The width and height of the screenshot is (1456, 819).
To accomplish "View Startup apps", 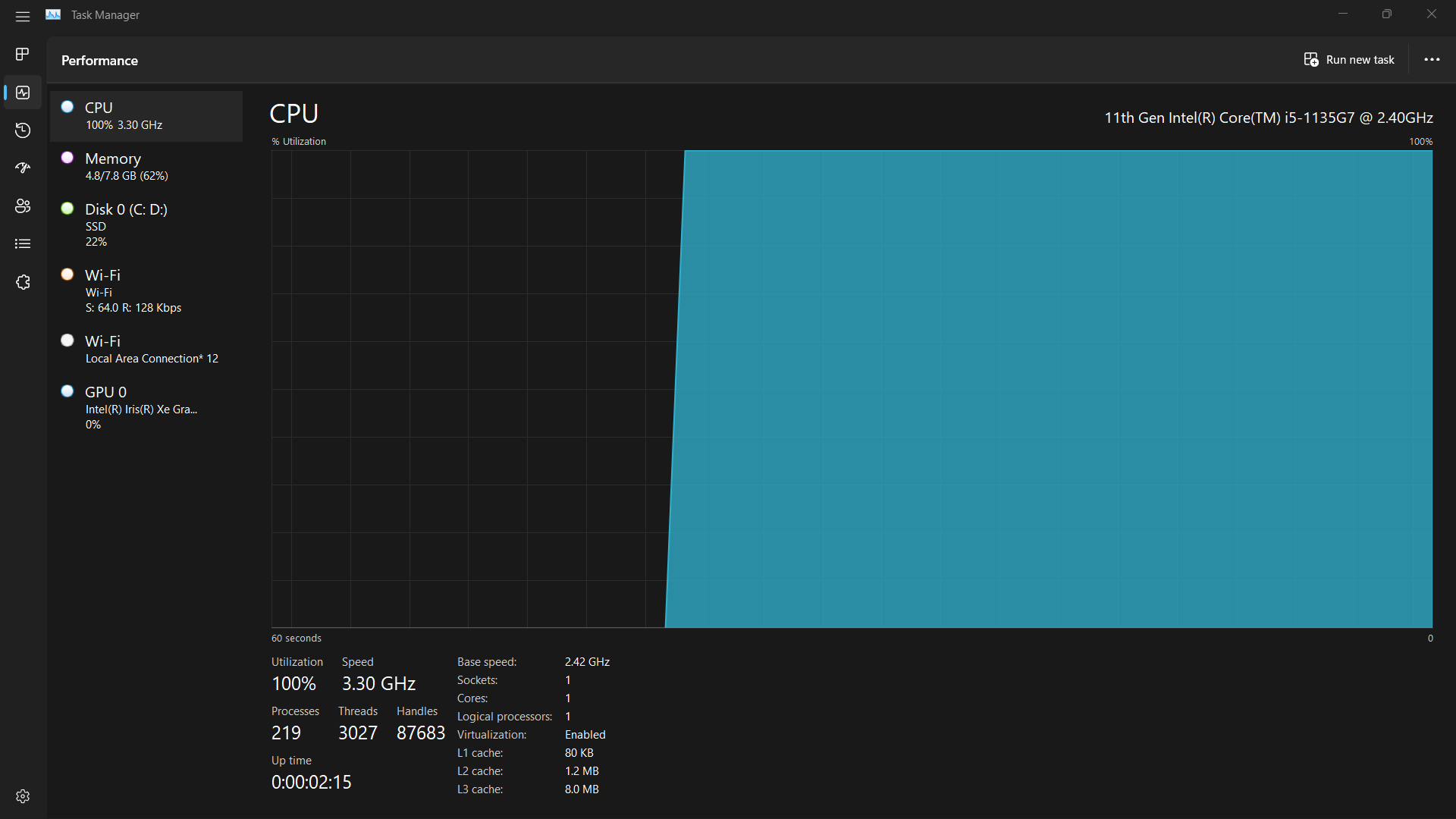I will coord(23,168).
